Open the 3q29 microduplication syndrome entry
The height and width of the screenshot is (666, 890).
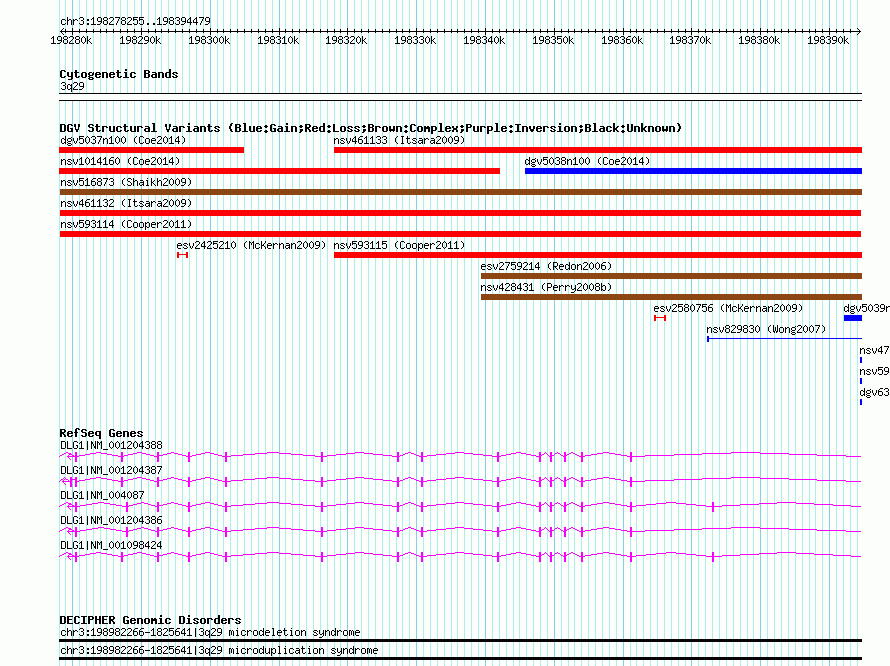pos(460,659)
